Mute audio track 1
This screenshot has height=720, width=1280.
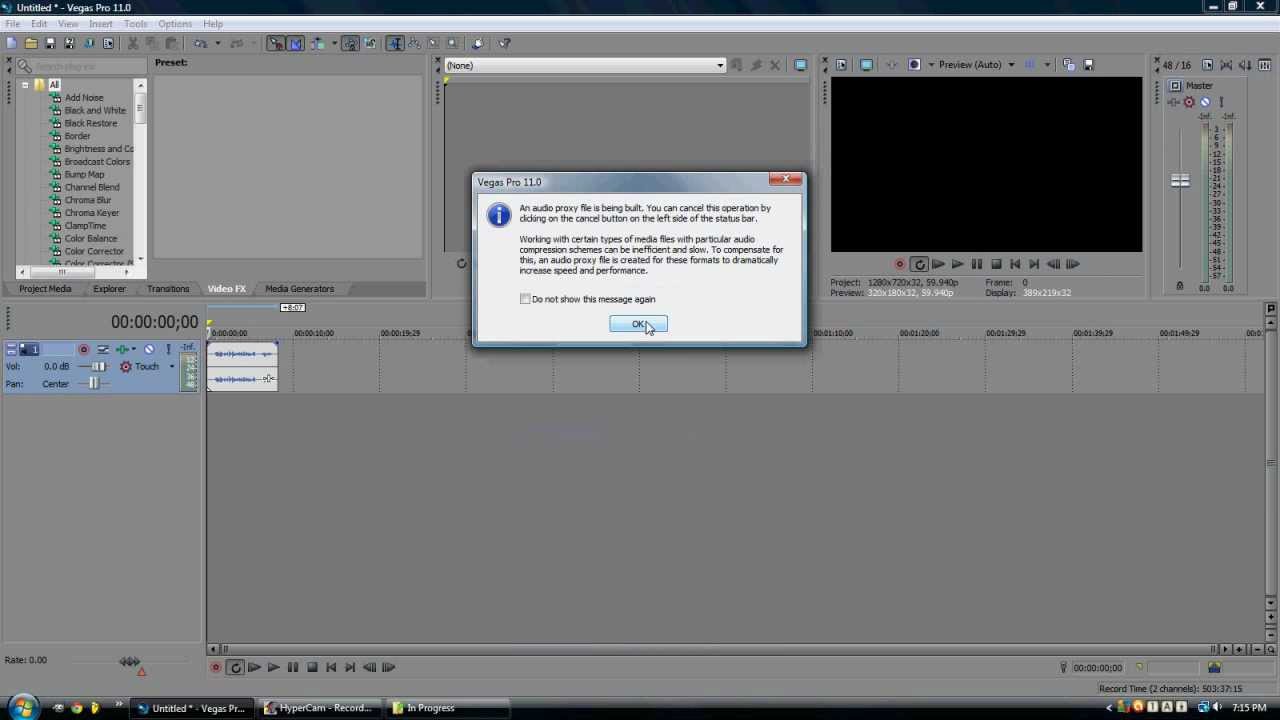[149, 349]
